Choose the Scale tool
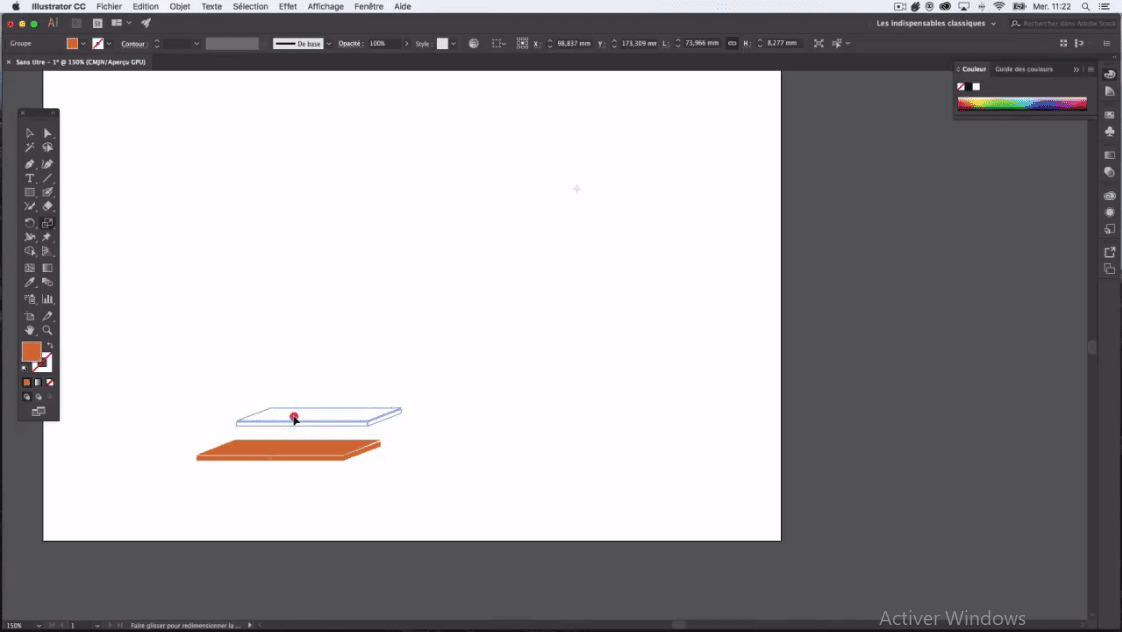The width and height of the screenshot is (1122, 632). 47,223
